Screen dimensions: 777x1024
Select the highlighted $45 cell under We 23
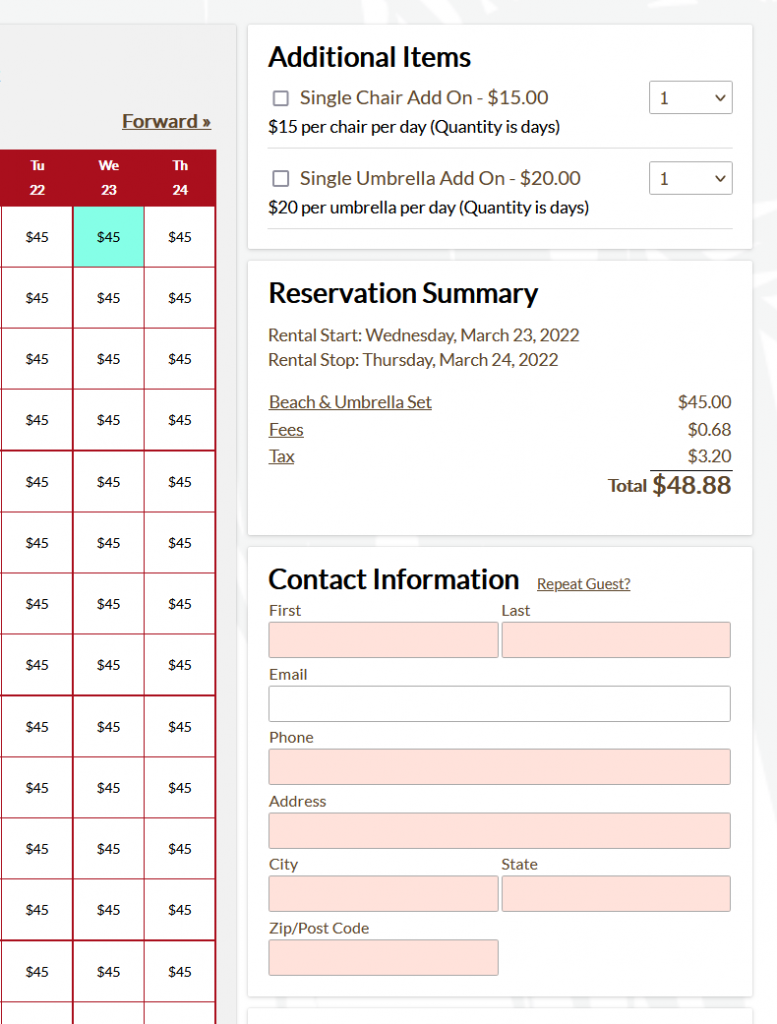point(108,237)
